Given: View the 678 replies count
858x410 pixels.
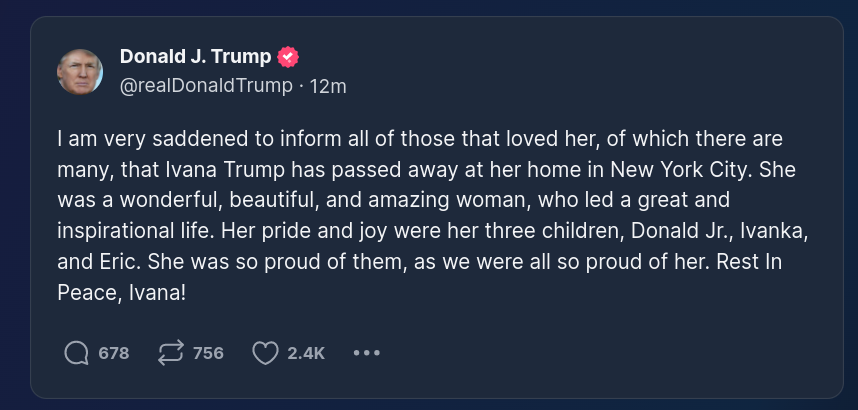Looking at the screenshot, I should [x=114, y=353].
